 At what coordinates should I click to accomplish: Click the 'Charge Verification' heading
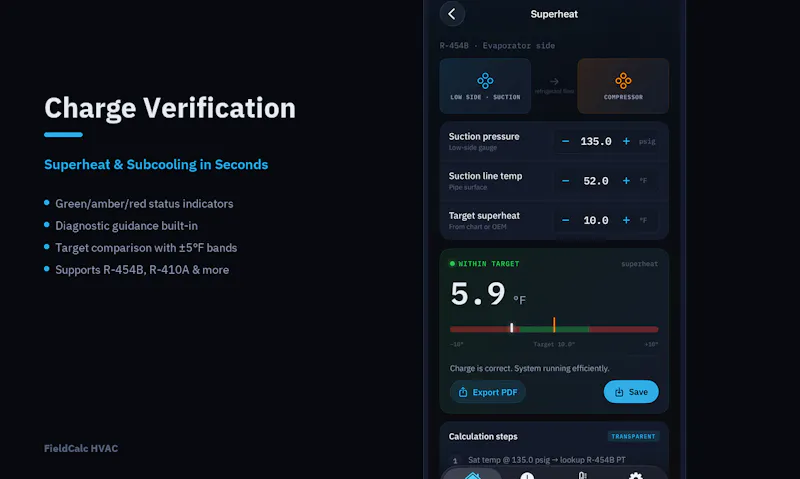[x=170, y=108]
